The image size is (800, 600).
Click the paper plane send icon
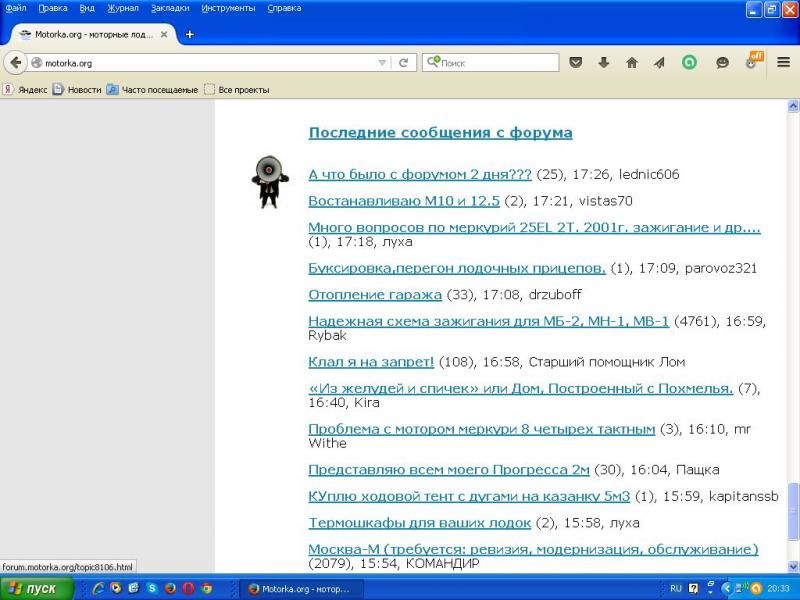click(659, 62)
